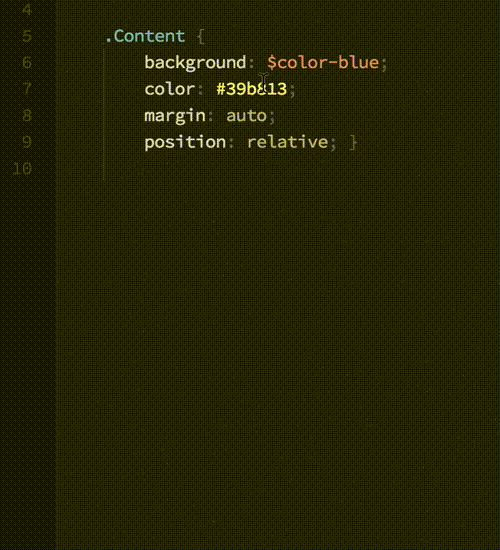Click the position property name
This screenshot has width=500, height=550.
click(185, 143)
